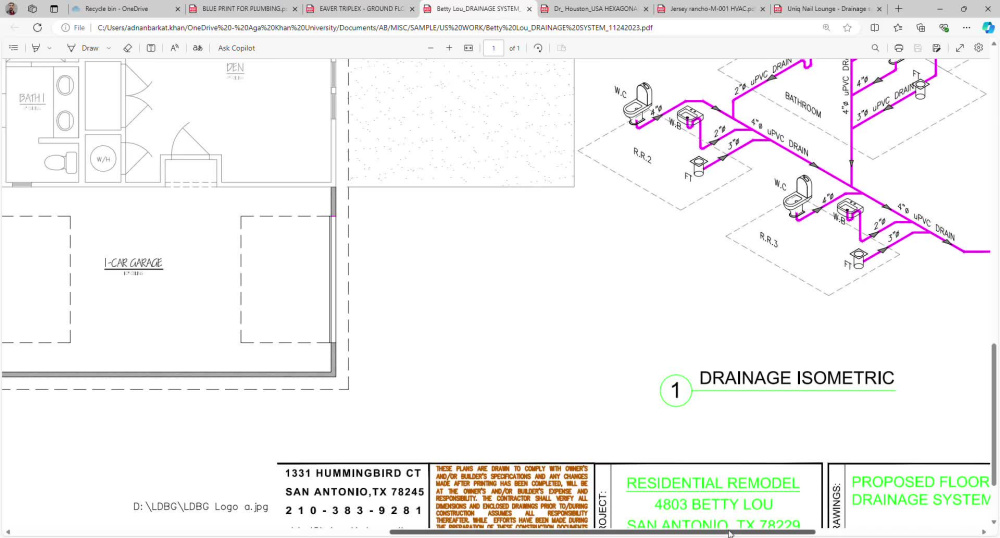Switch to Uniq Nail Lounge - Drainage tab
This screenshot has width=1000, height=538.
(827, 9)
